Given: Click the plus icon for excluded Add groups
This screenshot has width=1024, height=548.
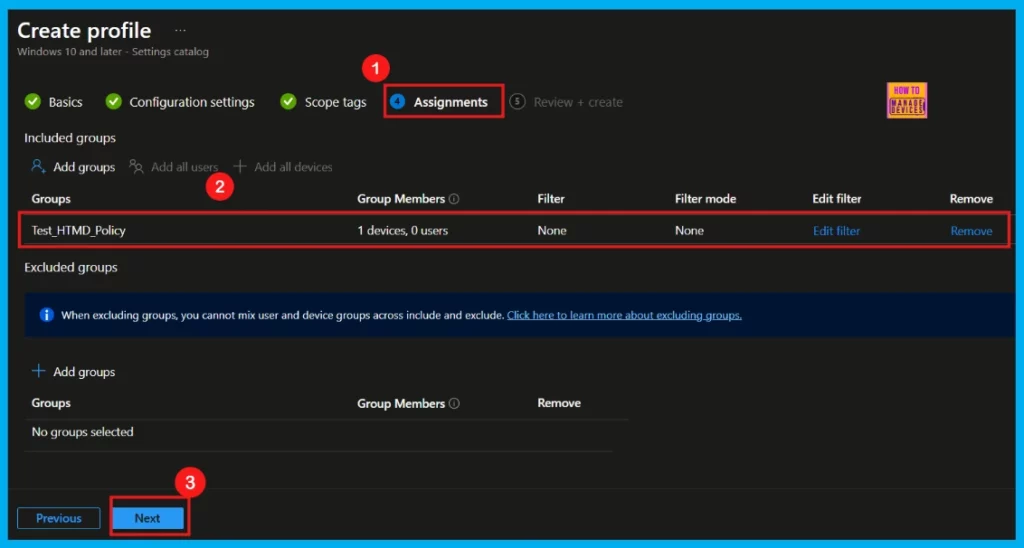Looking at the screenshot, I should tap(39, 371).
